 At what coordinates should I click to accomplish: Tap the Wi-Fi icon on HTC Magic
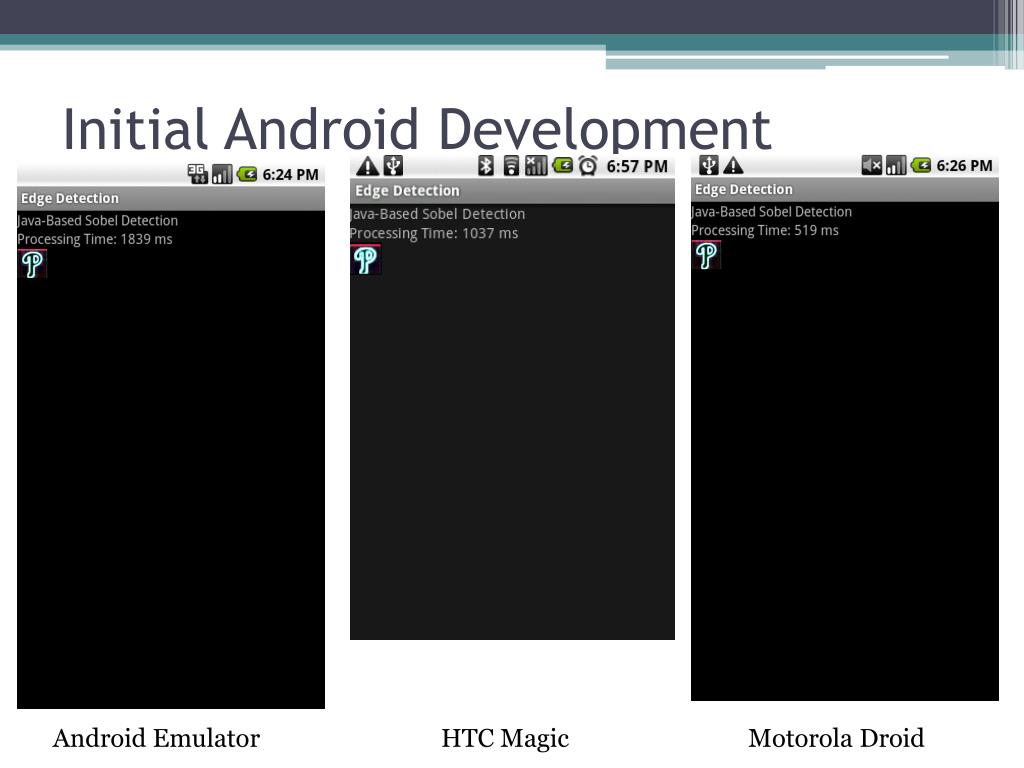(x=511, y=166)
